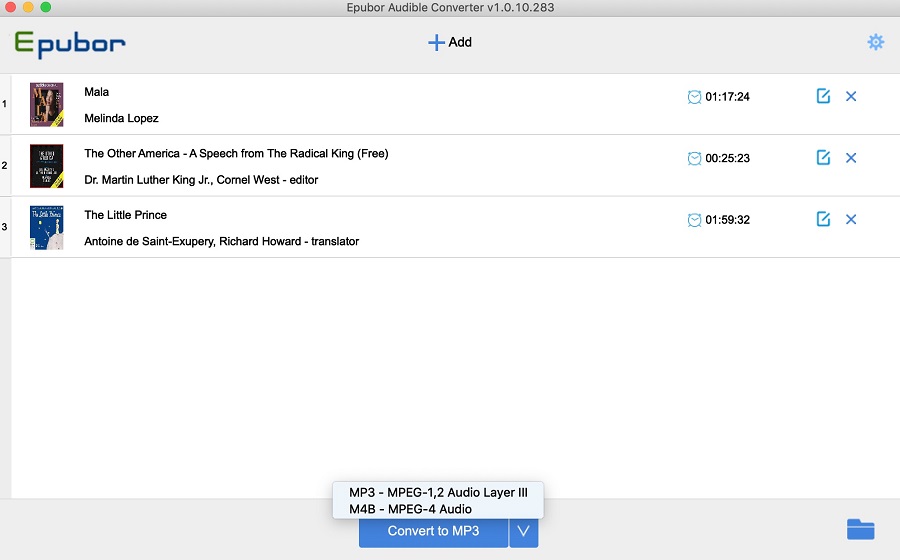Minimize the window with the yellow button
900x560 pixels.
[28, 7]
